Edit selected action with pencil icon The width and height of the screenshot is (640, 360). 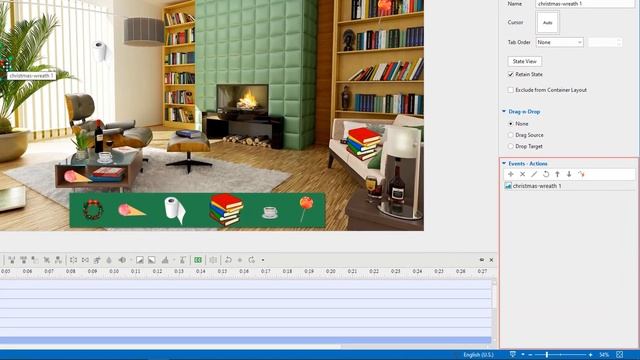tap(534, 174)
